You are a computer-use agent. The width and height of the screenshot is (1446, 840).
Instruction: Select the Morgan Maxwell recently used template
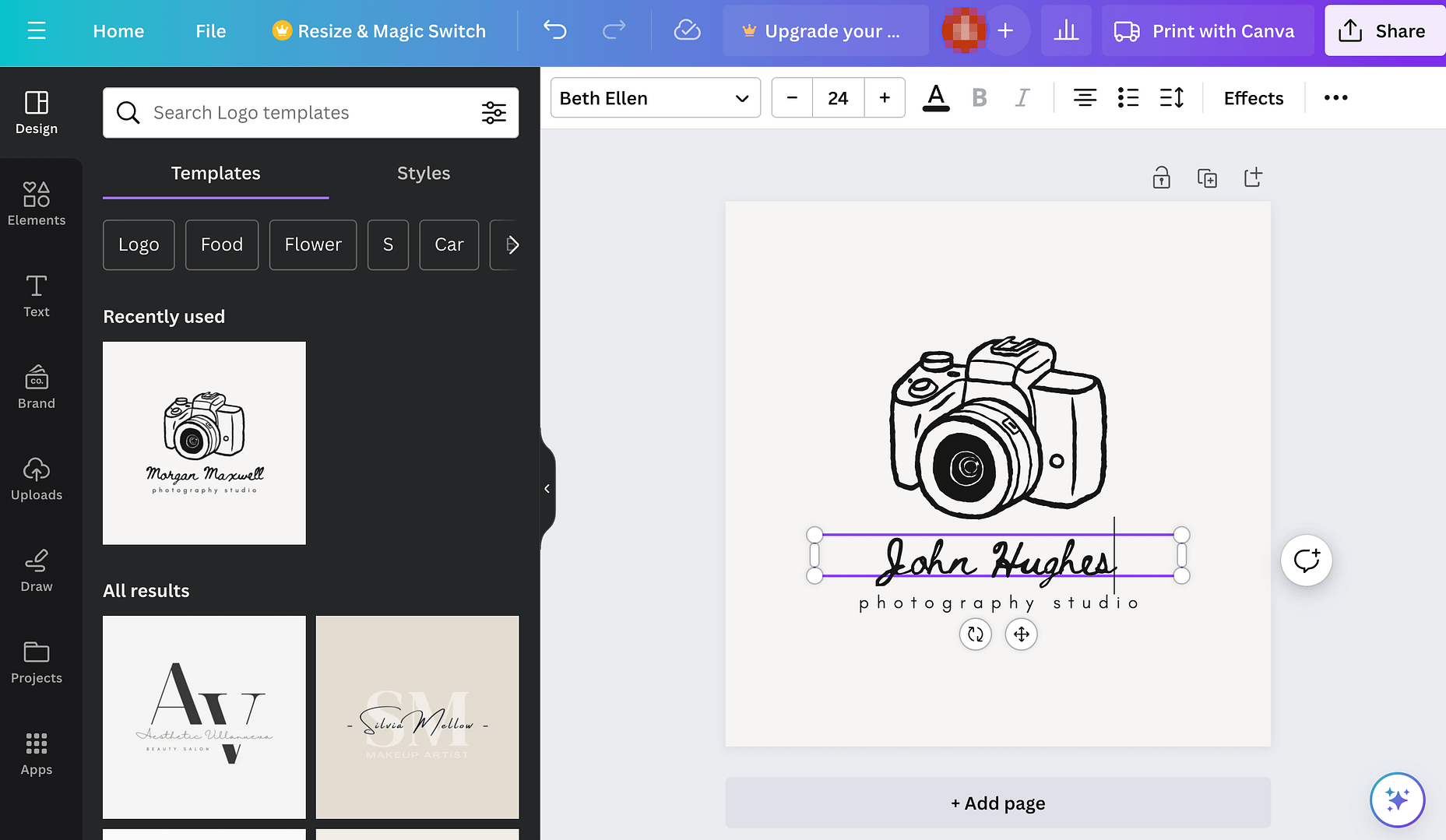204,443
